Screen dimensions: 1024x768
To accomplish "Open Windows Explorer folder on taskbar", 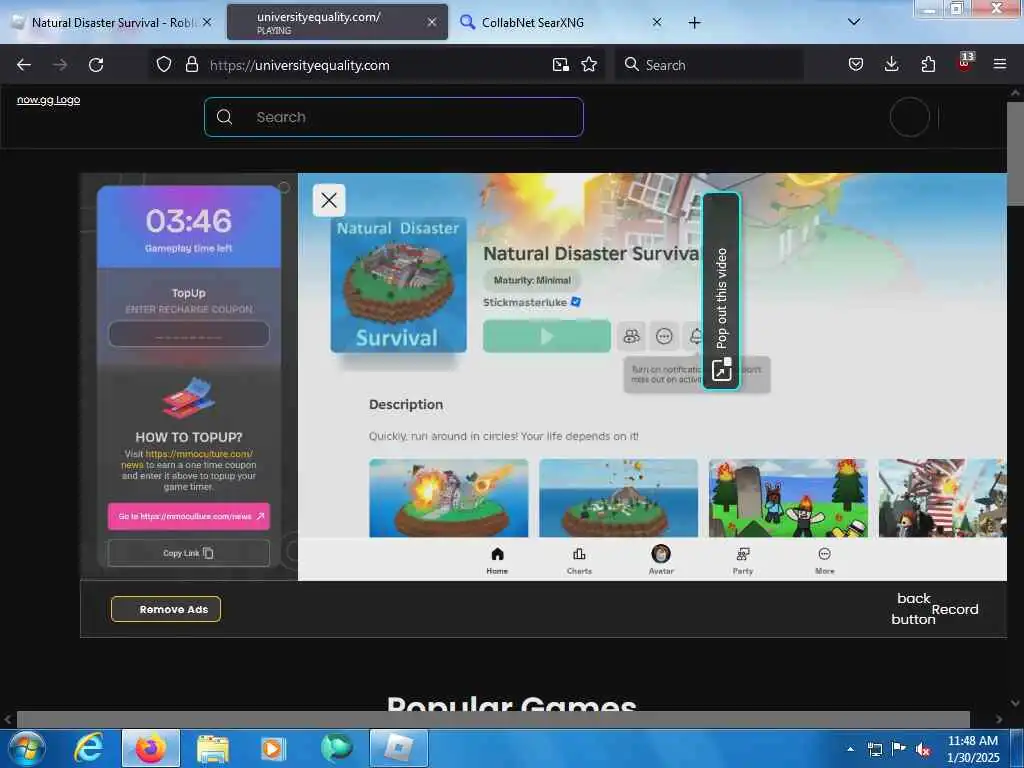I will pos(213,748).
